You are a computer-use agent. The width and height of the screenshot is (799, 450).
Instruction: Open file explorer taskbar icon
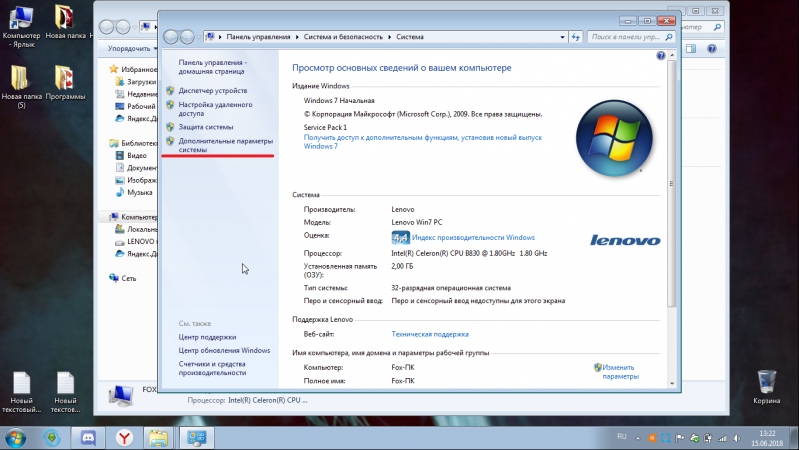tap(158, 438)
